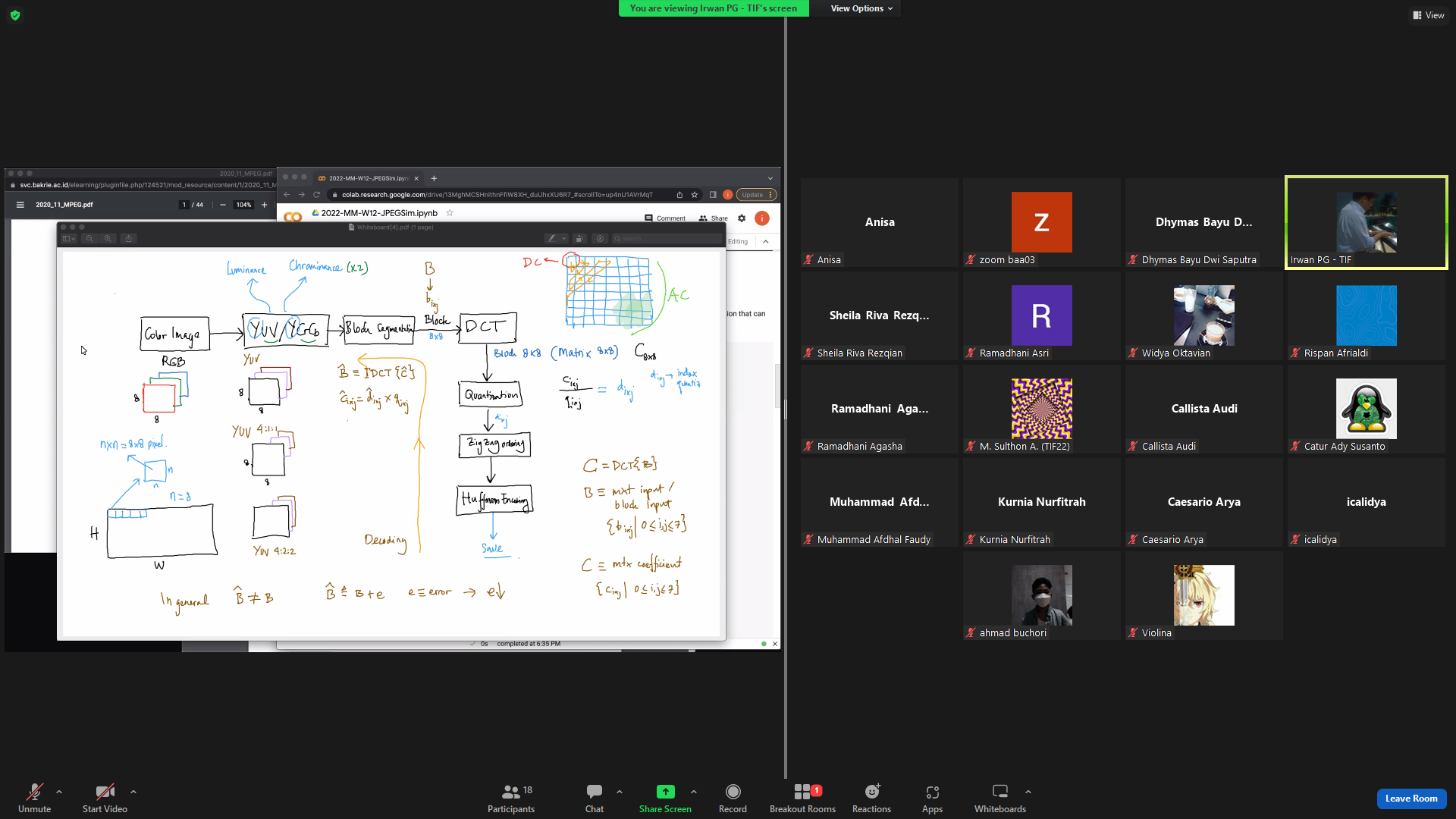Select the zoom baa03 participant tile
Screen dimensions: 1456x819
(x=1041, y=222)
